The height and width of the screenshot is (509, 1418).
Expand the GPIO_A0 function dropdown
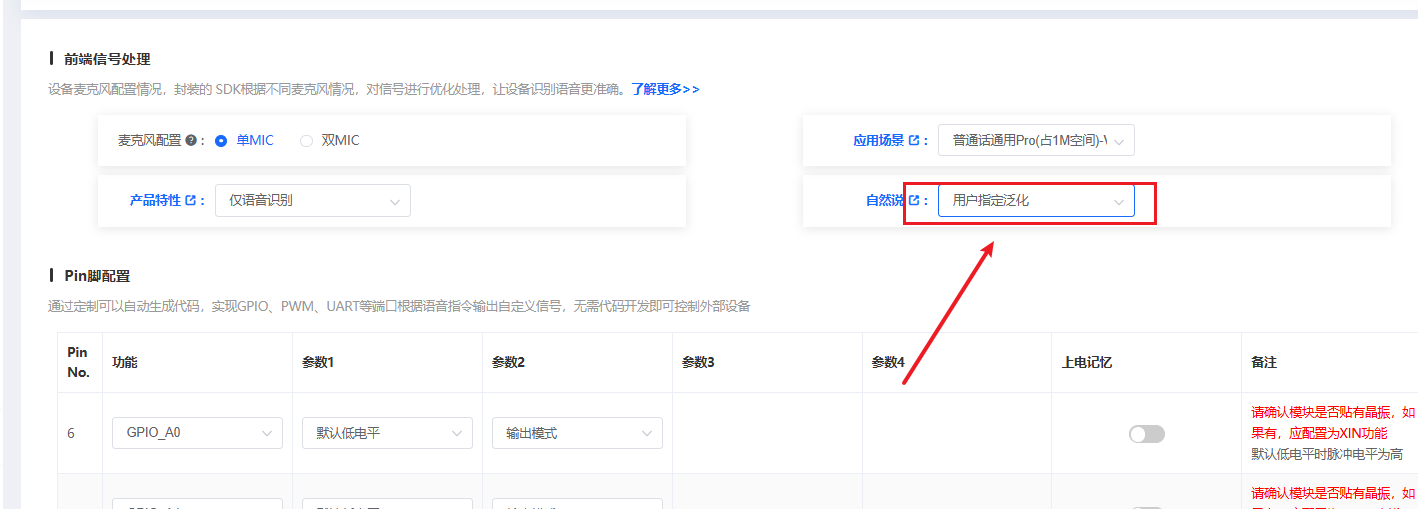192,433
